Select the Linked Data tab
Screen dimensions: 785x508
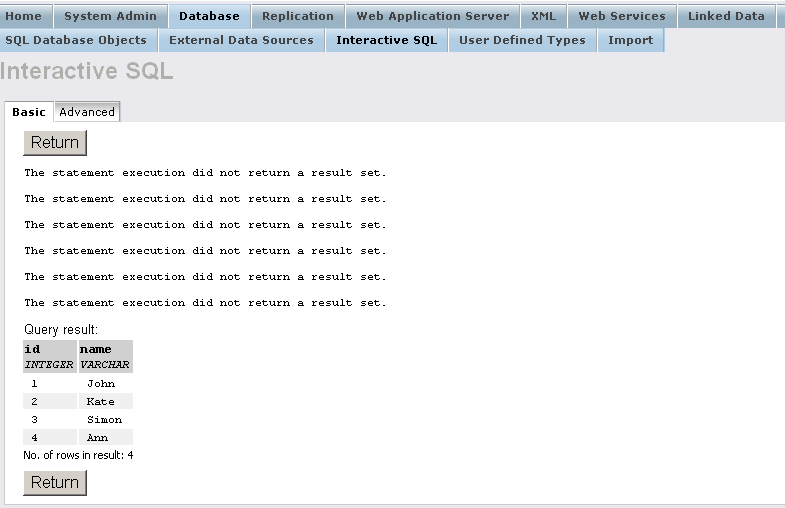click(726, 16)
